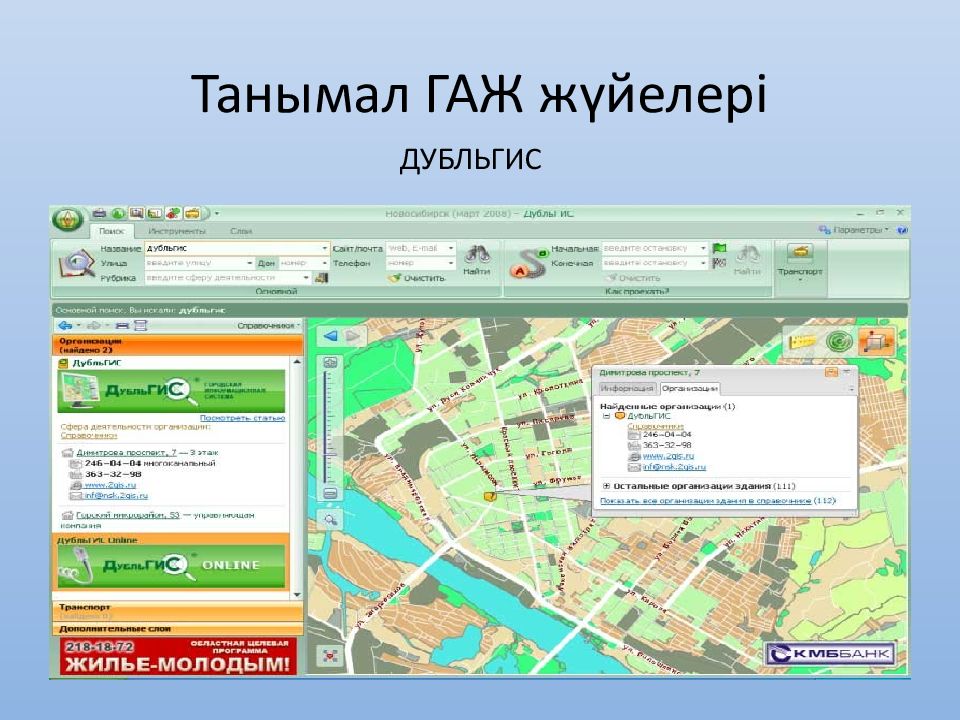Screen dimensions: 960x720
Task: Click the yellow bus quick-access icon
Action: point(192,213)
